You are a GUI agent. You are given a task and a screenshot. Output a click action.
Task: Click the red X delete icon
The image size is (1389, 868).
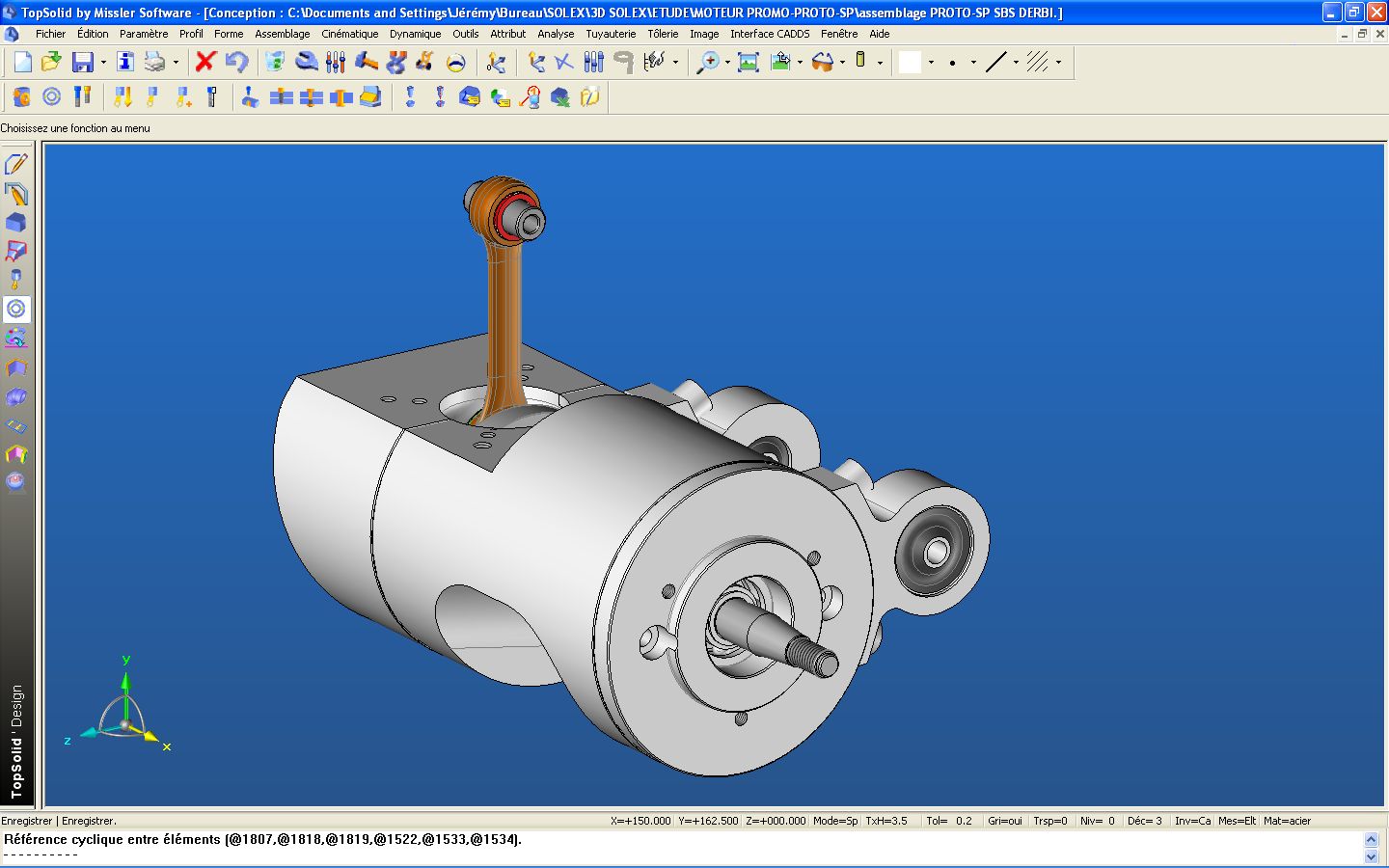205,63
